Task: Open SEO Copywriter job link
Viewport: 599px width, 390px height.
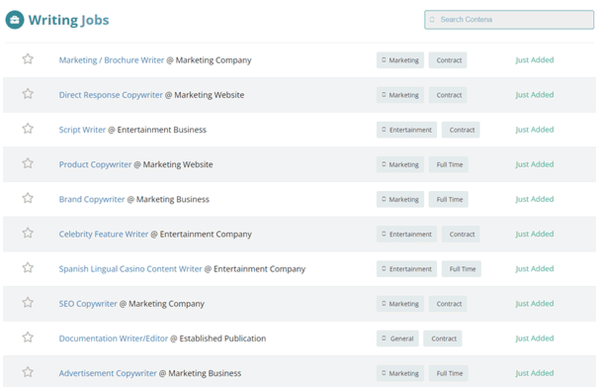Action: 88,304
